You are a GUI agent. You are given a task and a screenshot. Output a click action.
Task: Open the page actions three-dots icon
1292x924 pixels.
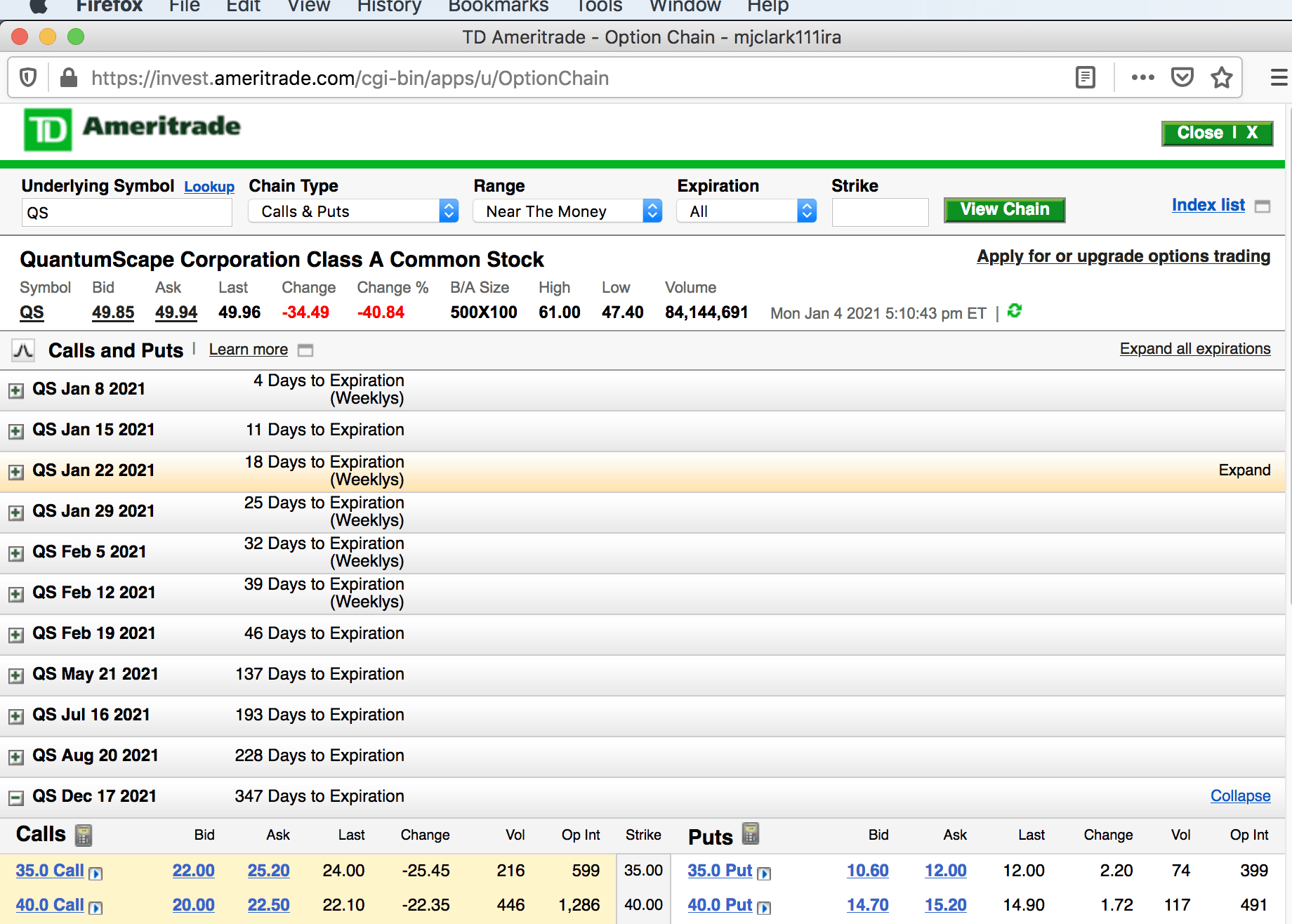1142,77
